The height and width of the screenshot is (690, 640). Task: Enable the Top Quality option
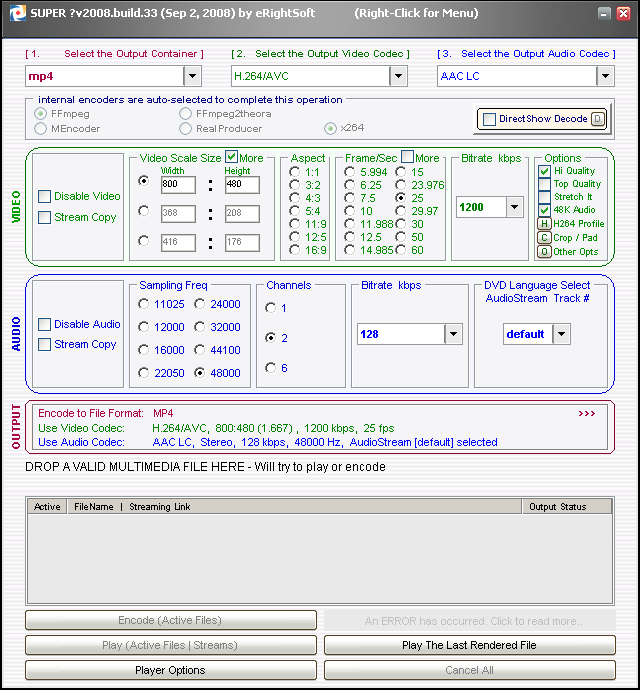[x=544, y=184]
